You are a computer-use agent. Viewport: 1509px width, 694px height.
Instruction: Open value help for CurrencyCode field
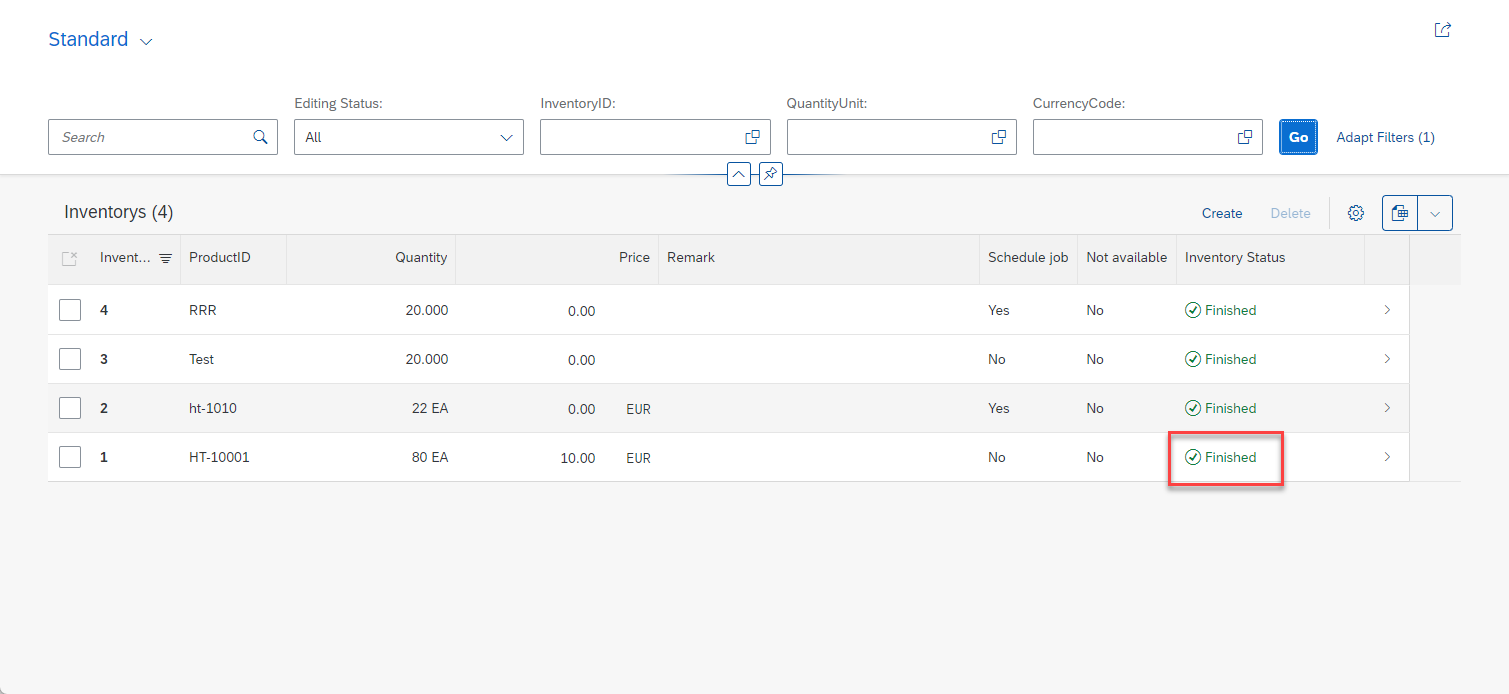pos(1245,137)
